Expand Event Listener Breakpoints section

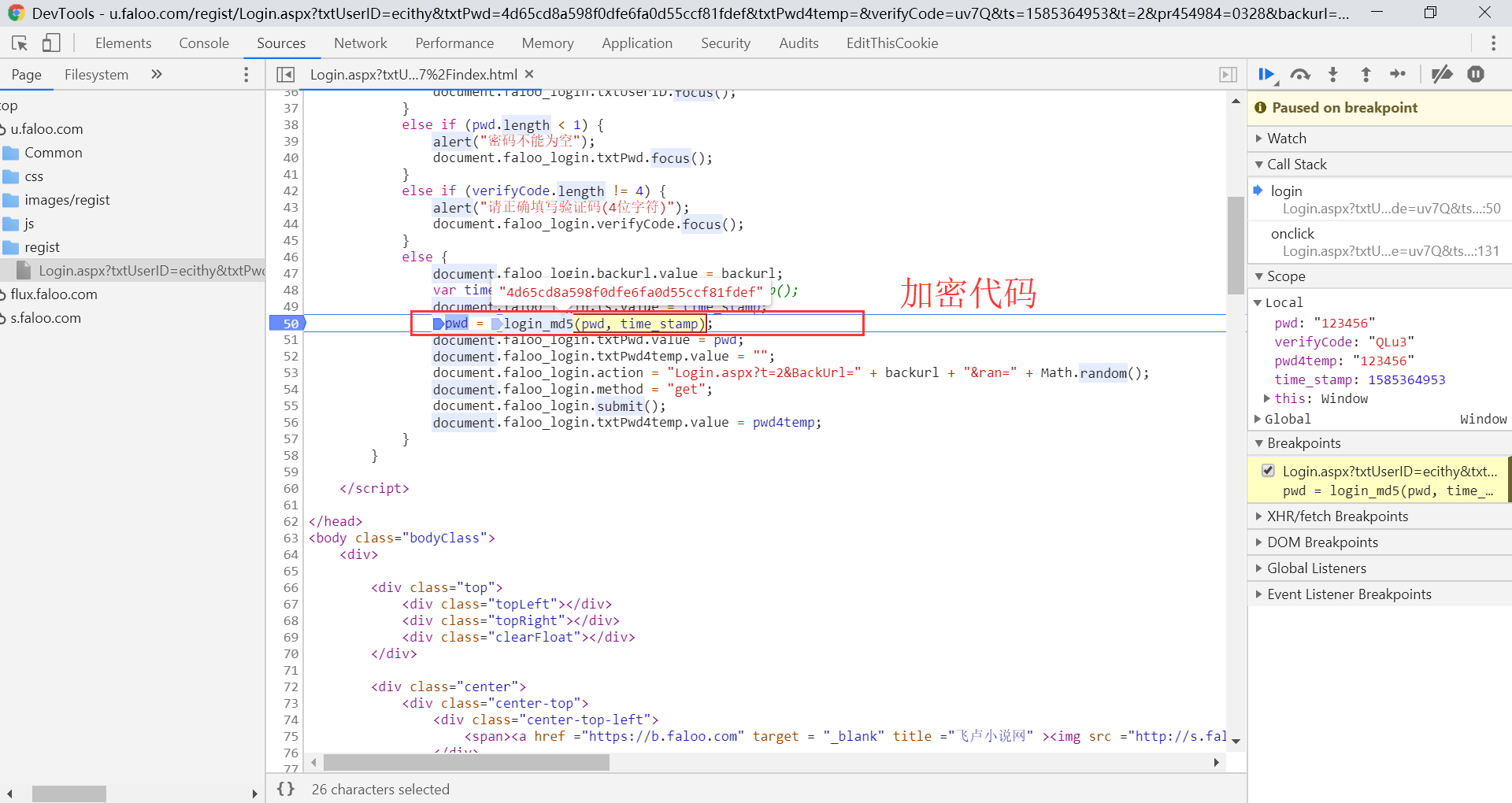click(1380, 594)
